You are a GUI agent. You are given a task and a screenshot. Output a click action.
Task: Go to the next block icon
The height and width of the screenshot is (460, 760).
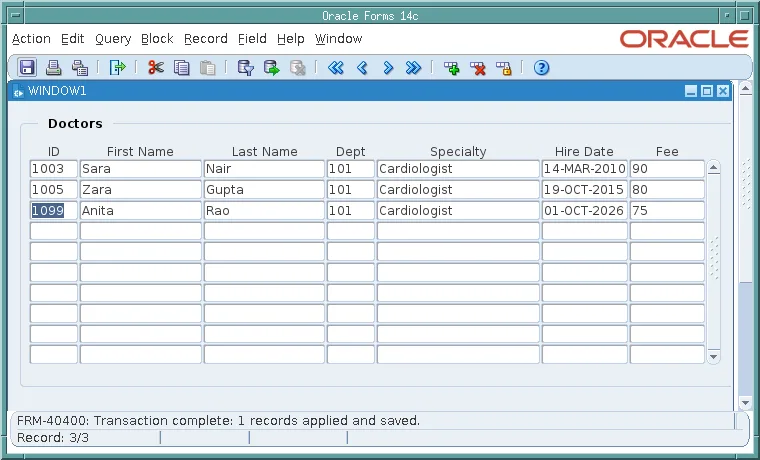(x=413, y=67)
